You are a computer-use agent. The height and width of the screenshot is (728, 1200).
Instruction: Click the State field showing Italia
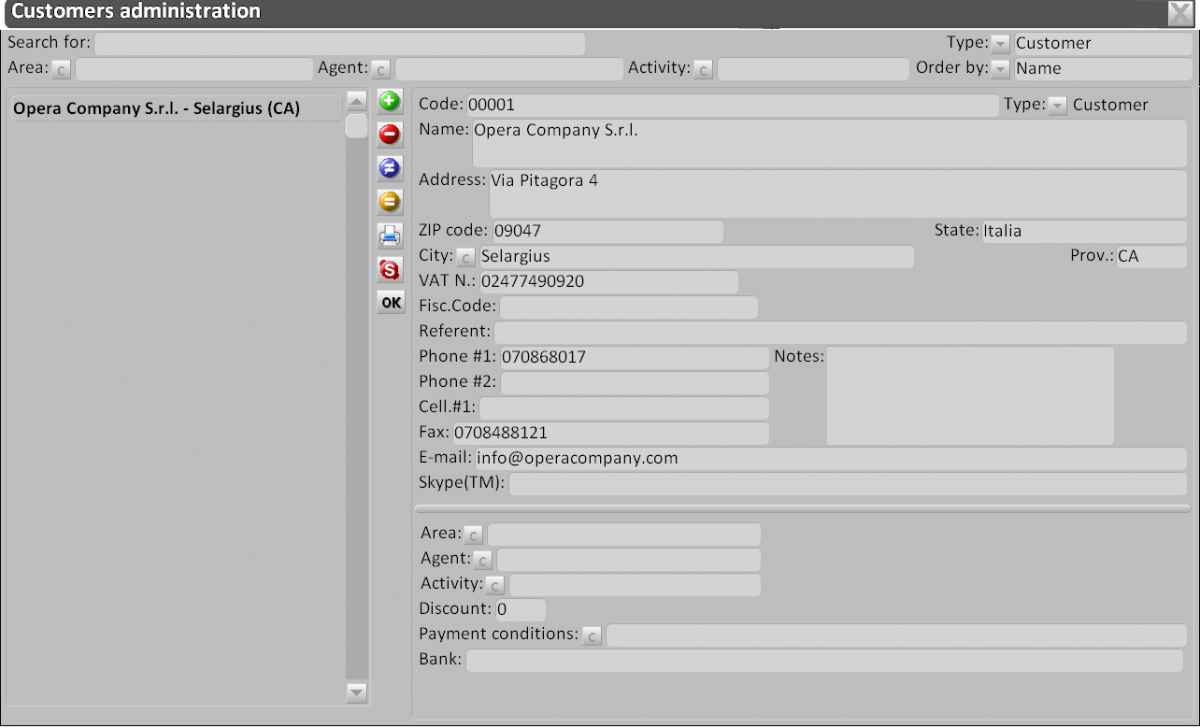pos(1084,231)
